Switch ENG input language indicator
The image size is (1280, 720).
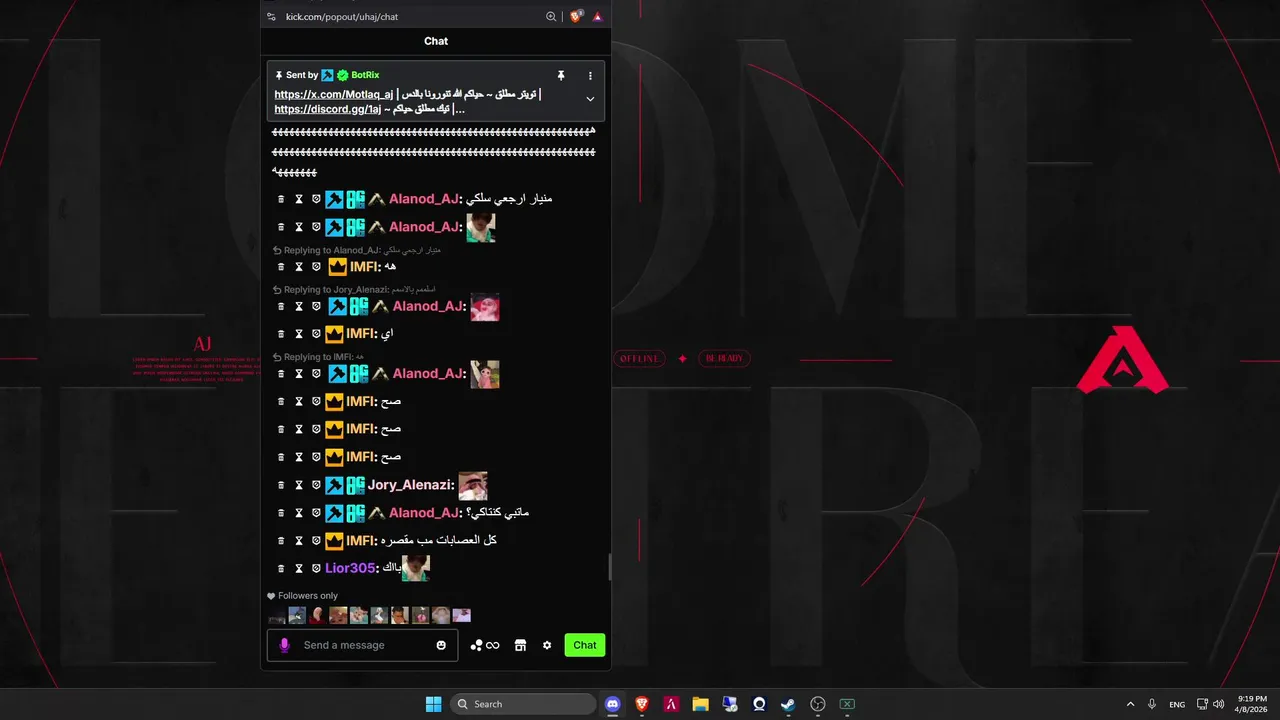point(1177,704)
